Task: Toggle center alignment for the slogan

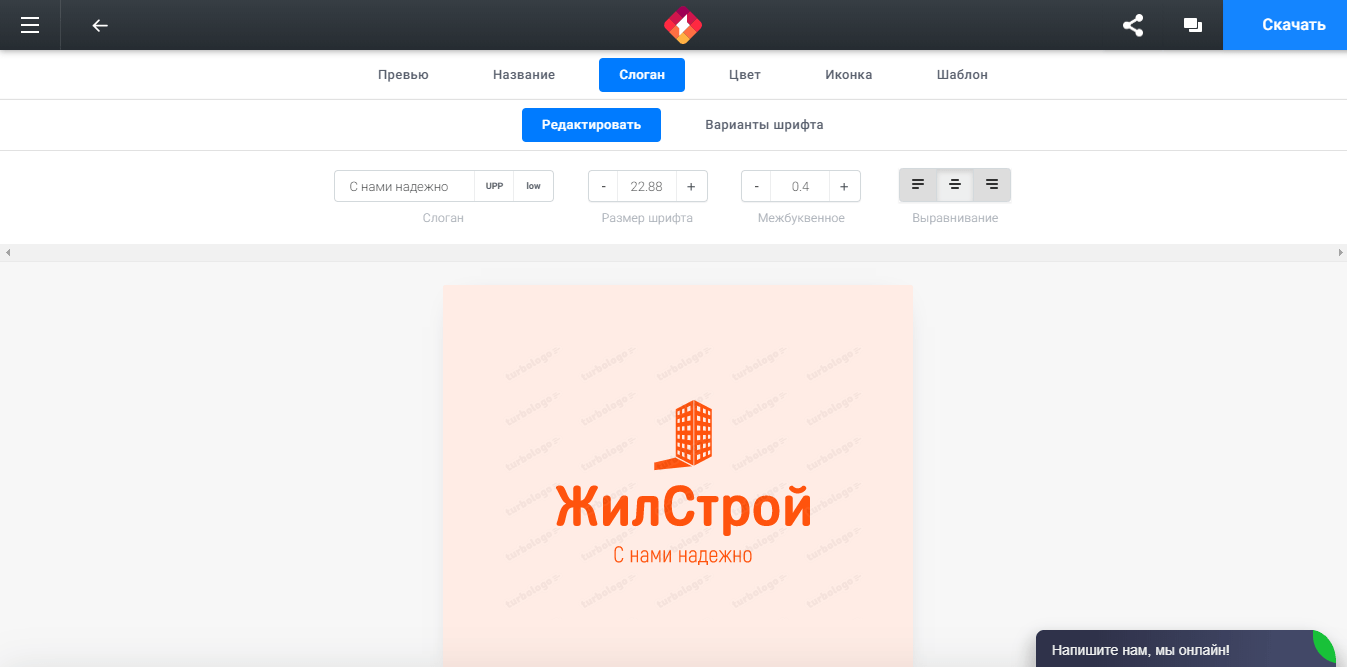Action: coord(954,184)
